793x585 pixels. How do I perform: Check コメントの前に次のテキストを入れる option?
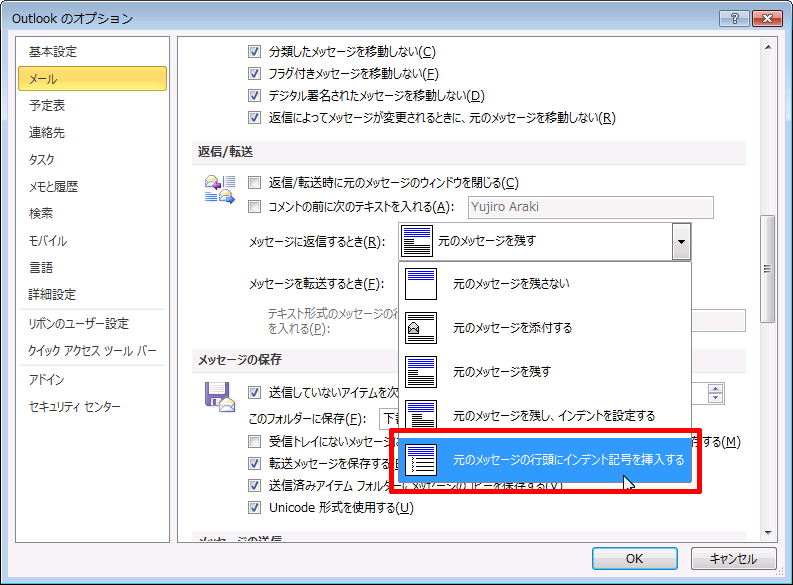[254, 207]
